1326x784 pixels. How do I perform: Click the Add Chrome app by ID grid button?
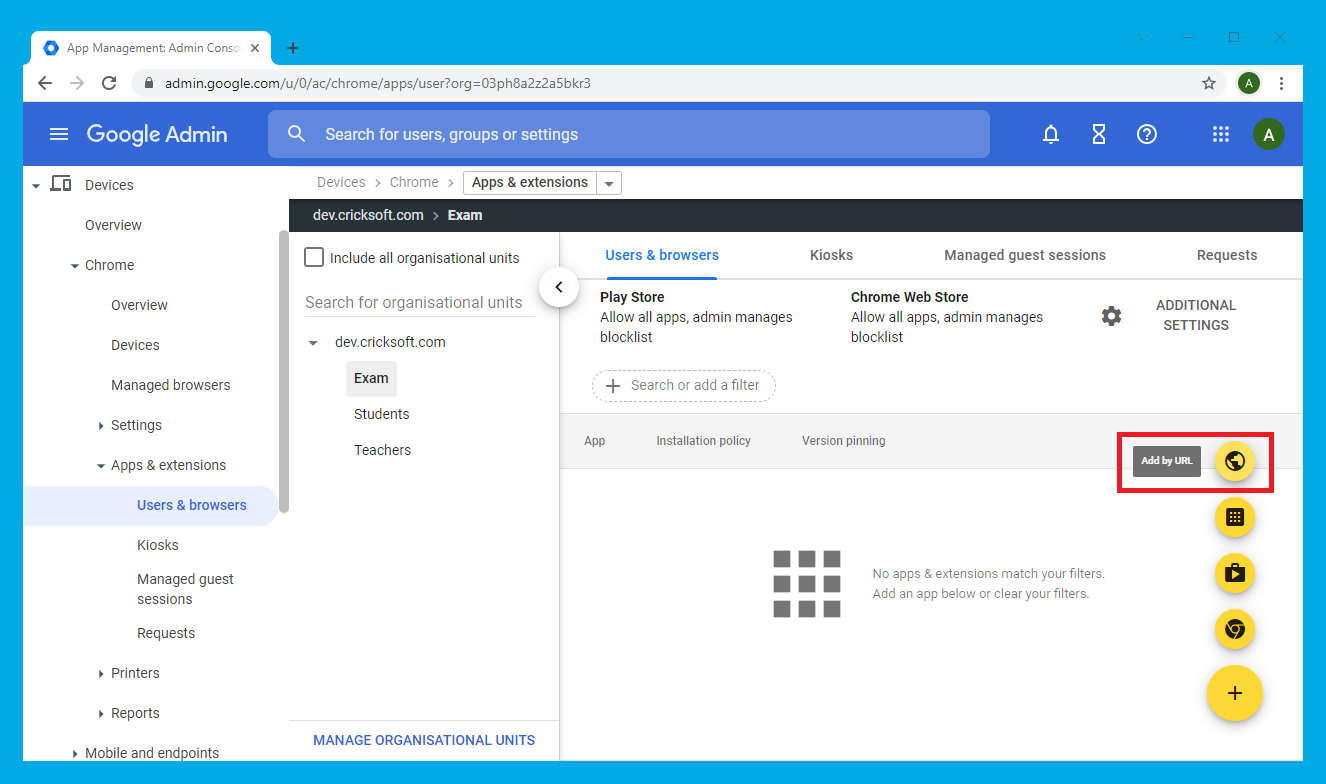[1234, 517]
